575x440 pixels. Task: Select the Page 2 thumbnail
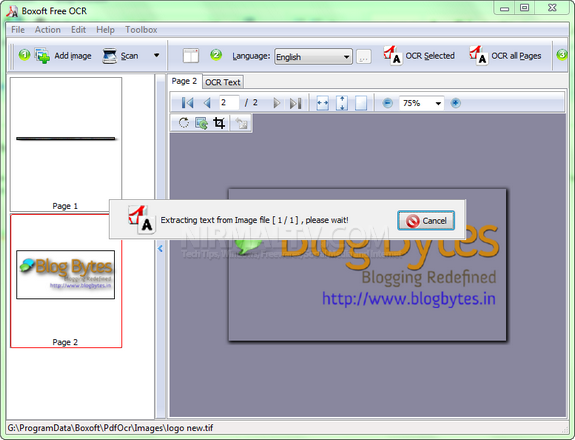(66, 281)
